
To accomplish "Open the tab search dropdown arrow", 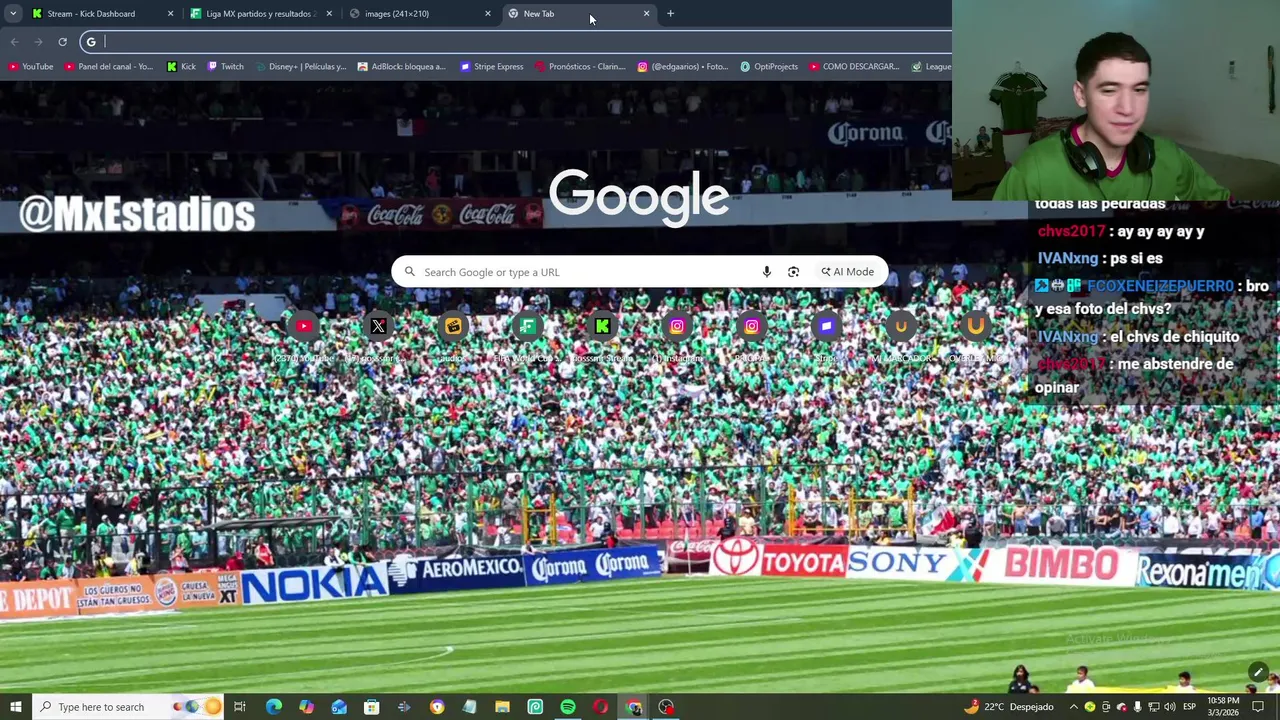I will [x=13, y=14].
